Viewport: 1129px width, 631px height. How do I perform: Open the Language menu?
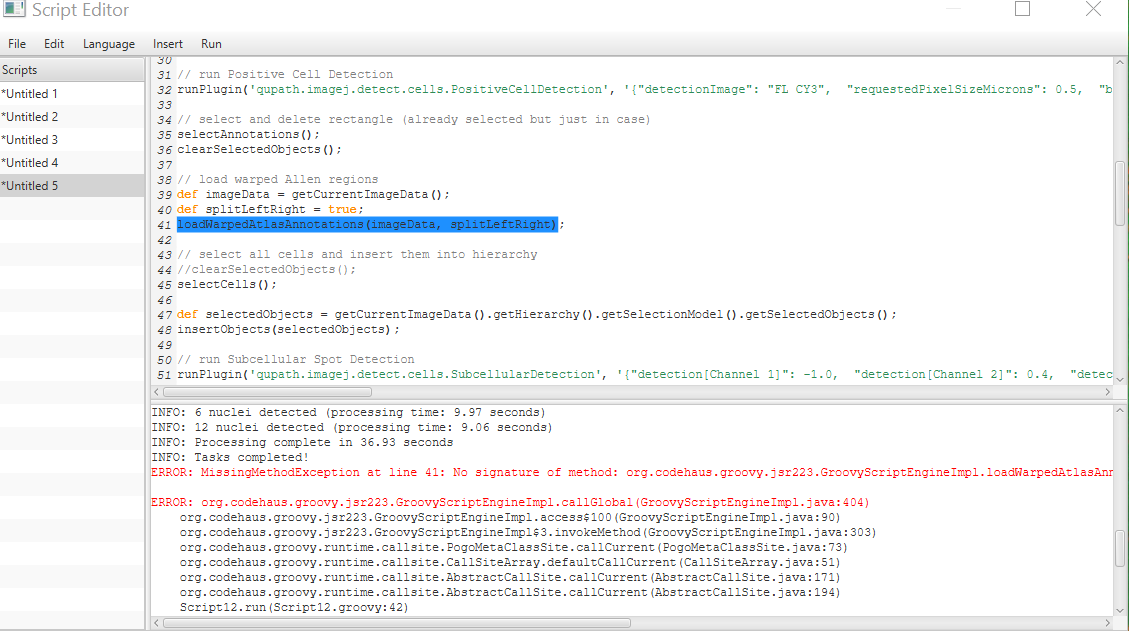pyautogui.click(x=108, y=43)
